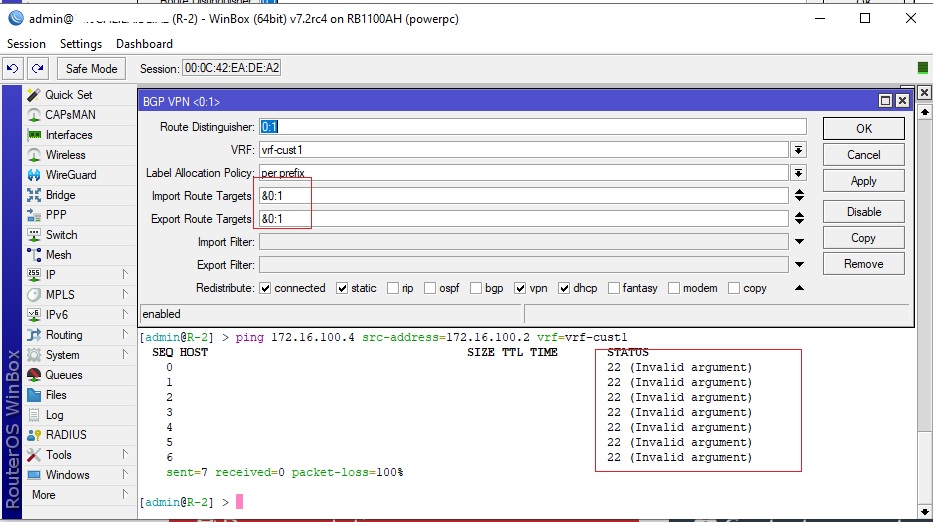
Task: Toggle the vpn redistribute checkbox
Action: [521, 288]
